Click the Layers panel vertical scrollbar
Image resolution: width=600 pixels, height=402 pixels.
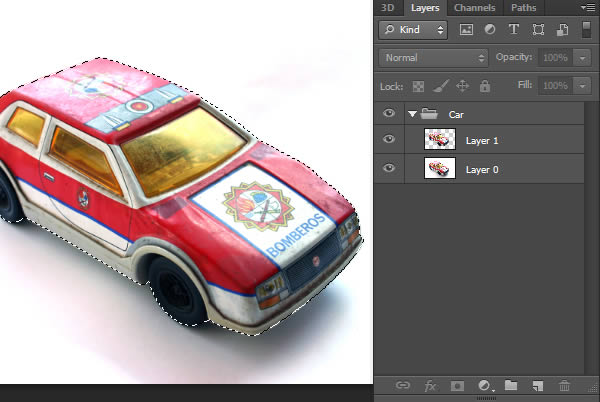pos(592,239)
